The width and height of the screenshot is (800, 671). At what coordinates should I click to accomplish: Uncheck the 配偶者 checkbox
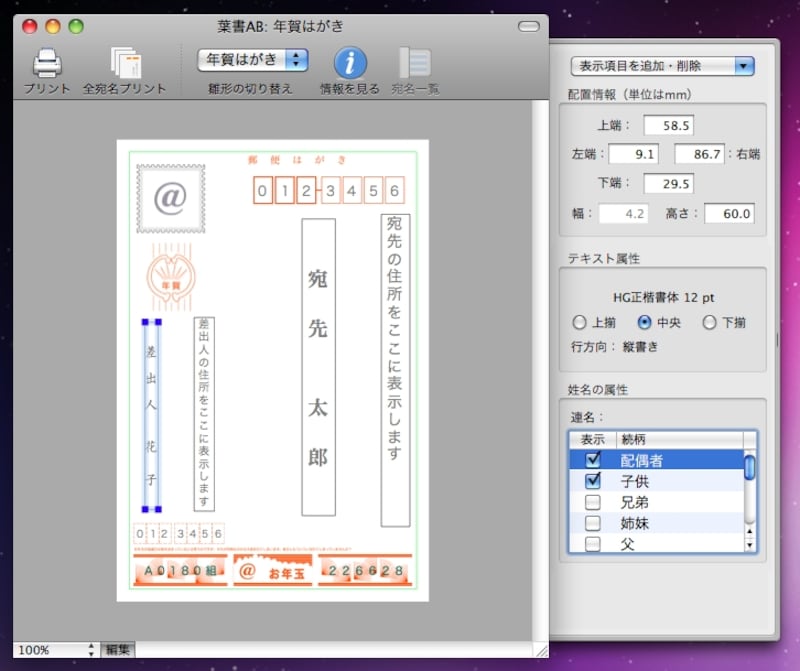[x=592, y=460]
